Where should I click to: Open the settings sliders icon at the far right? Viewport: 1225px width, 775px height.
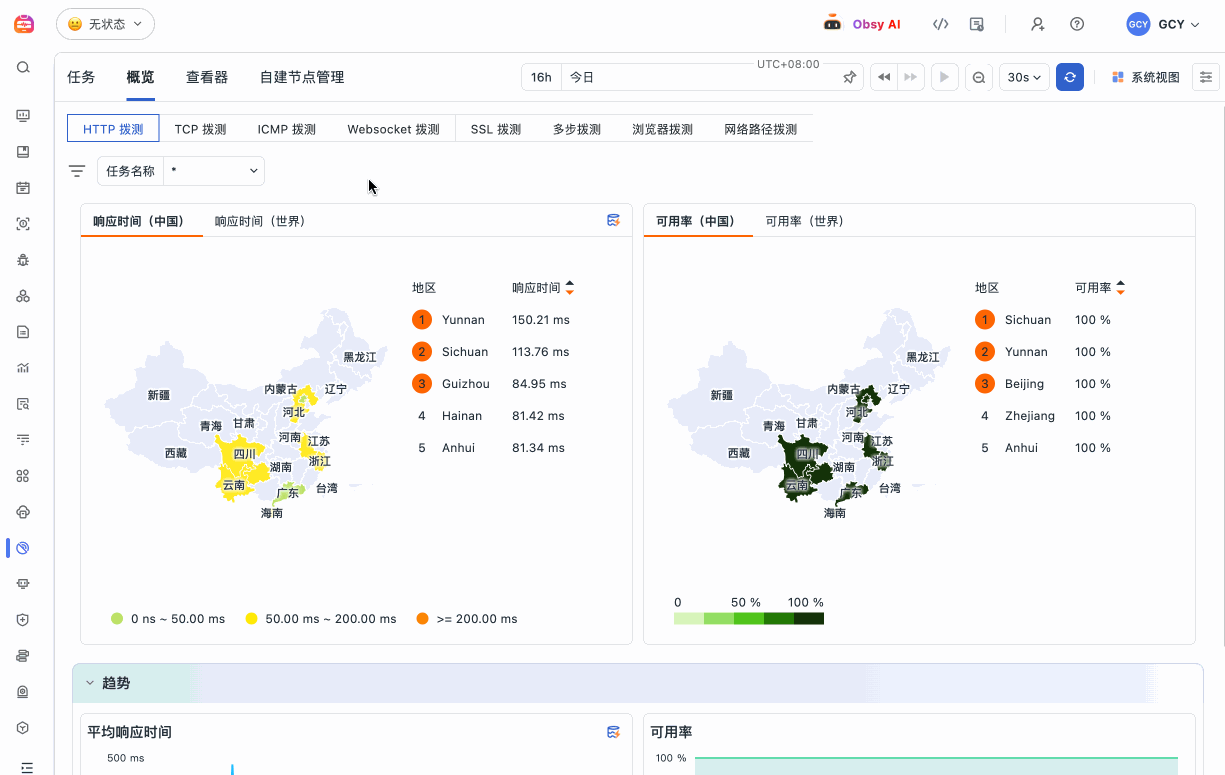(x=1206, y=77)
